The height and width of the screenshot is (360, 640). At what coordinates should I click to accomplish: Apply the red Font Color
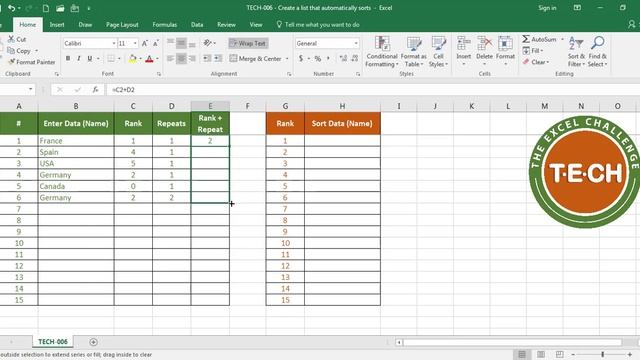tap(149, 59)
